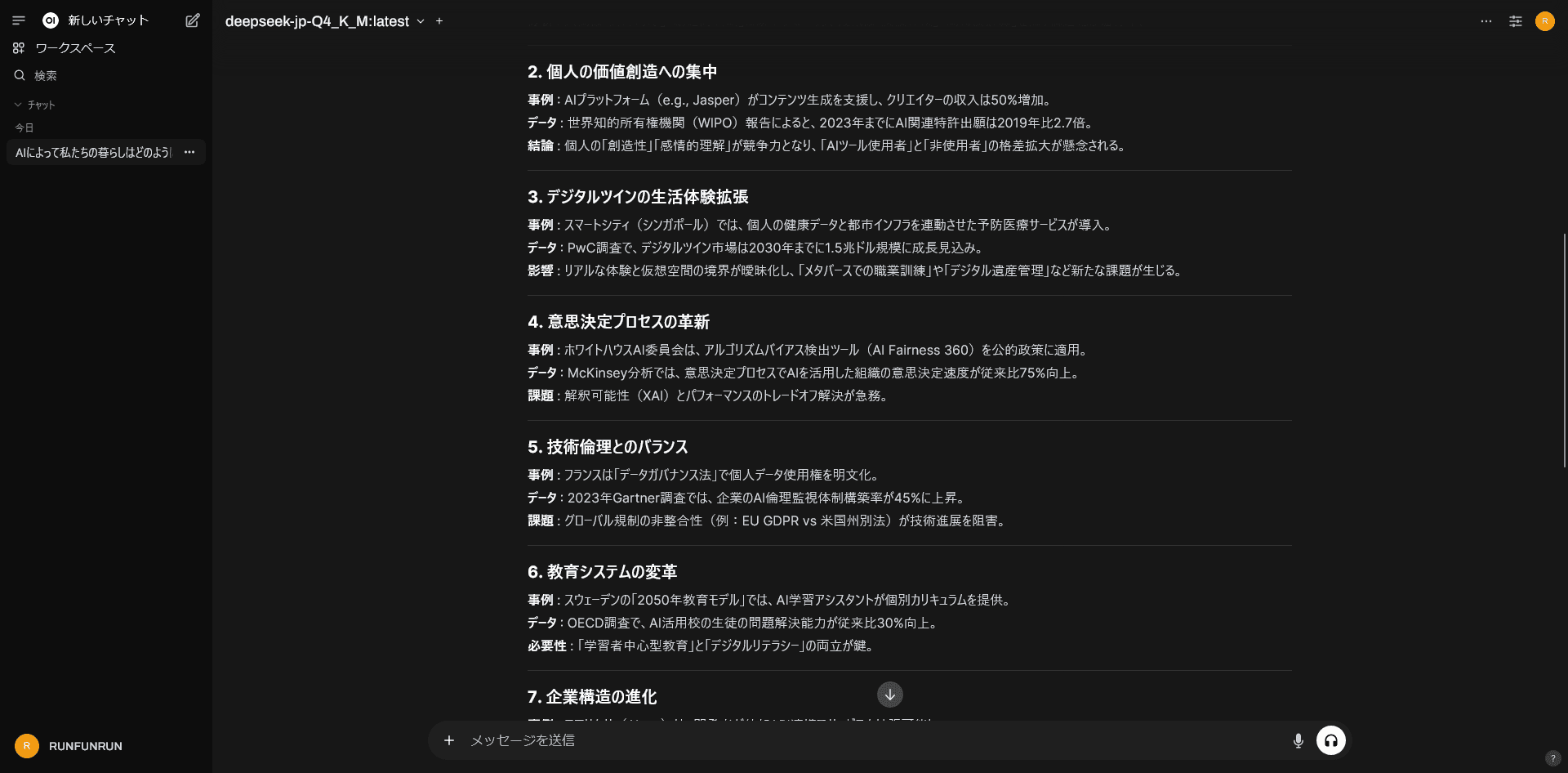1568x773 pixels.
Task: Focus the メッセージを送信 input field
Action: [874, 740]
